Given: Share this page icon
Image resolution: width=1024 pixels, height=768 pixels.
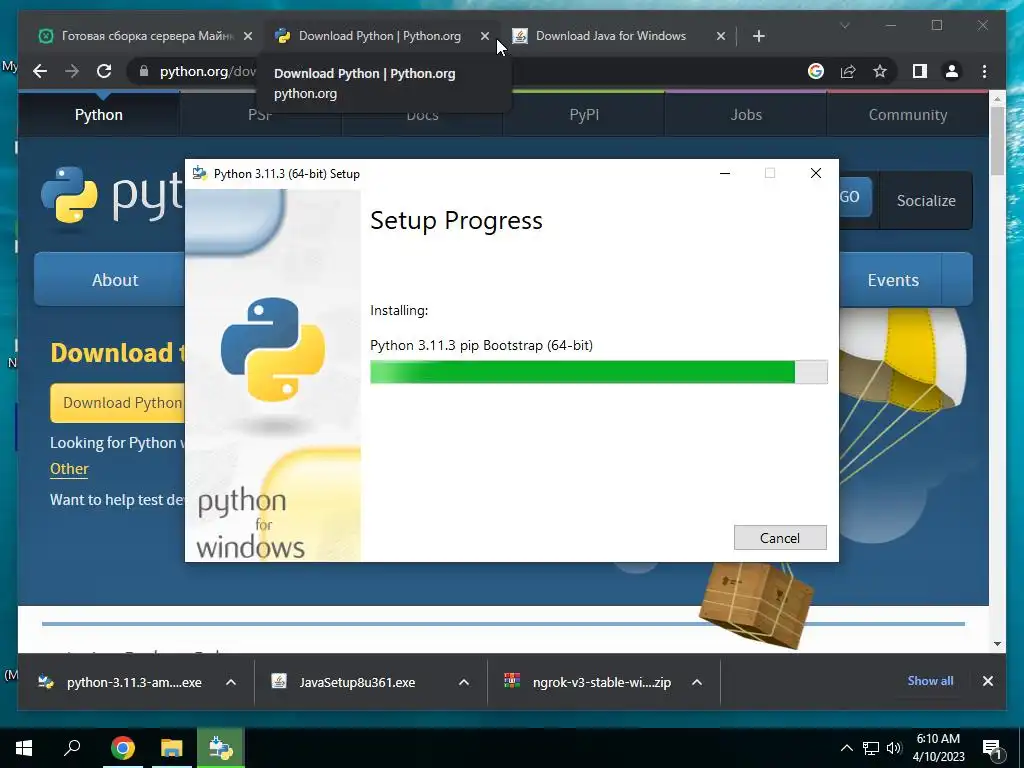Looking at the screenshot, I should tap(848, 71).
